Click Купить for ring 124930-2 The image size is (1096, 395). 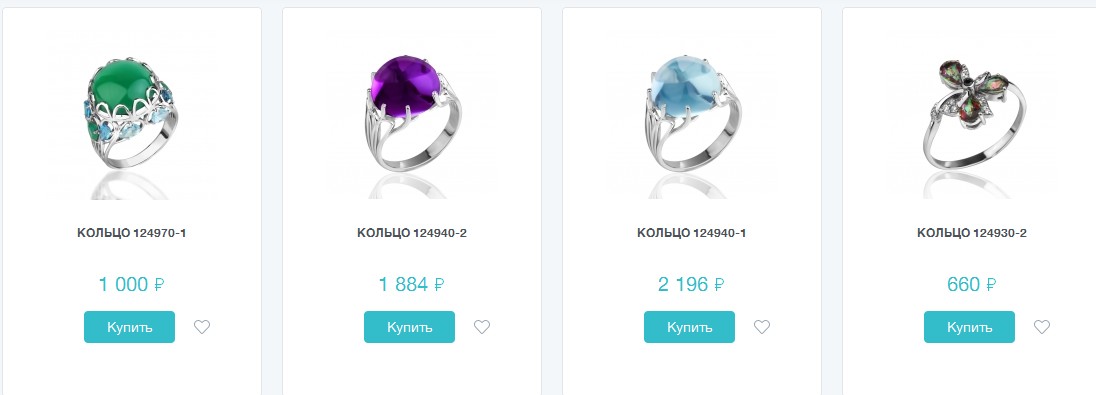tap(969, 327)
